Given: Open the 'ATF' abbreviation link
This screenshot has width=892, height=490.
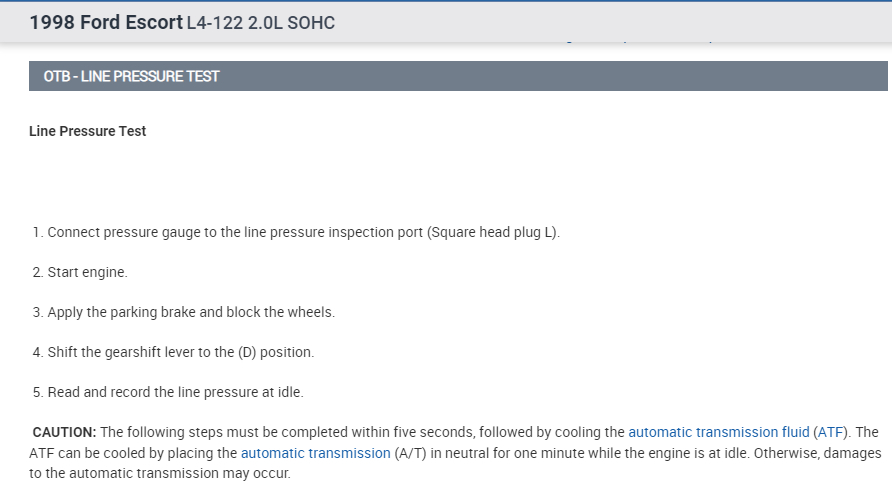Looking at the screenshot, I should click(829, 432).
